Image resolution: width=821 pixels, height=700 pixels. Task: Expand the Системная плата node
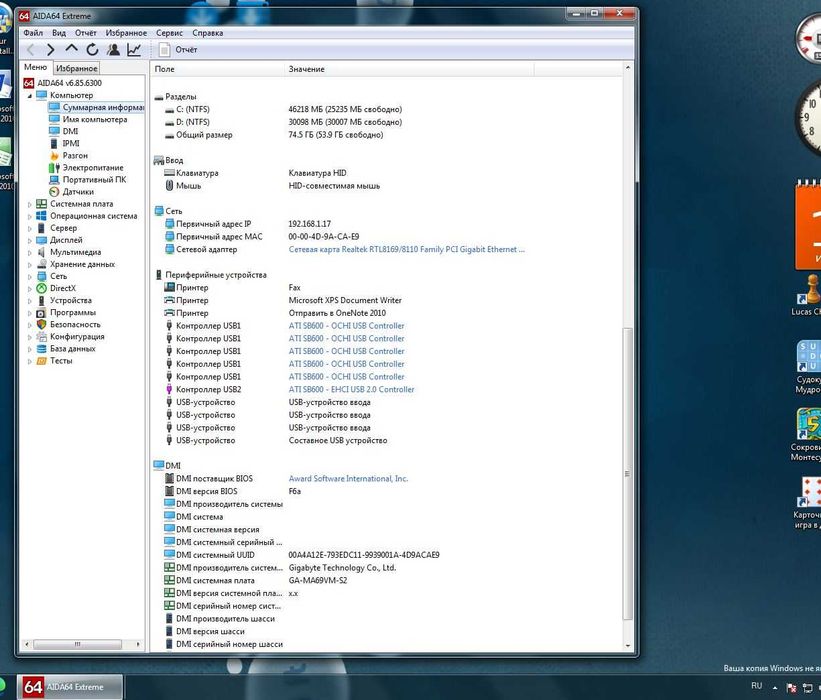29,204
